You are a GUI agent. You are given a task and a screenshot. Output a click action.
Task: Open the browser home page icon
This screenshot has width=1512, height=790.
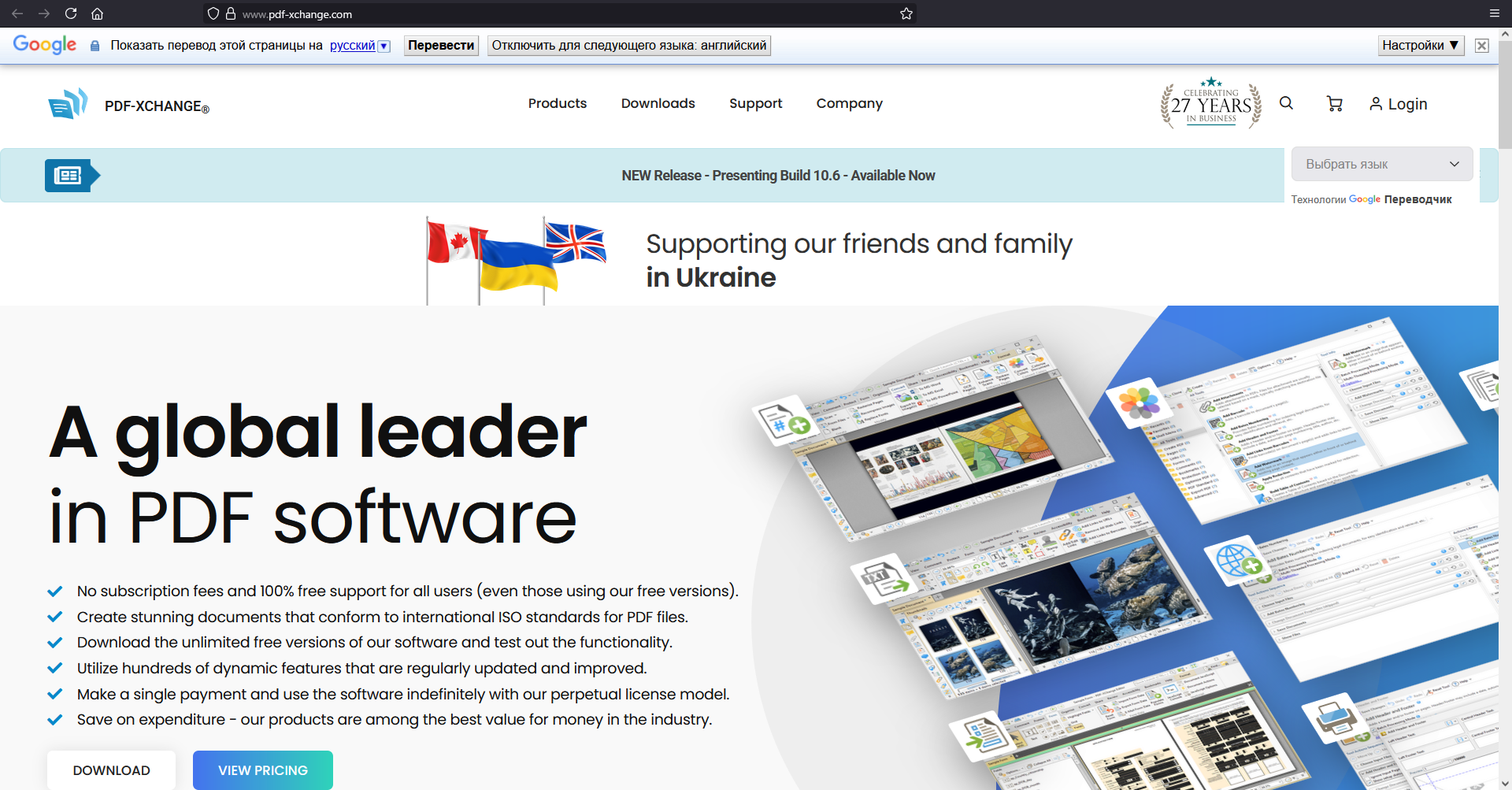click(x=98, y=13)
